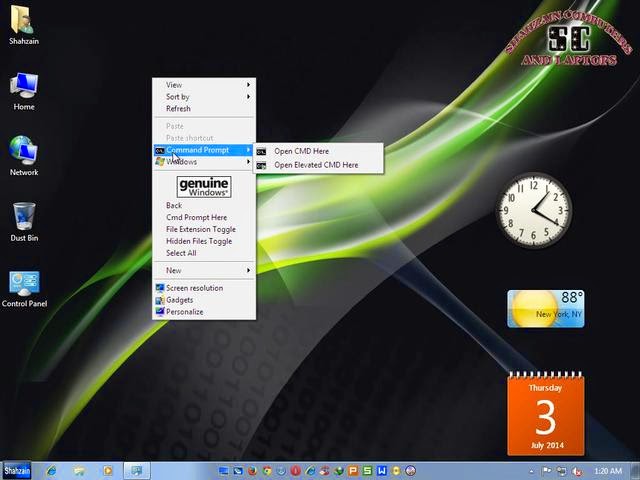Open Internet Explorer icon in quick launch

pos(310,471)
